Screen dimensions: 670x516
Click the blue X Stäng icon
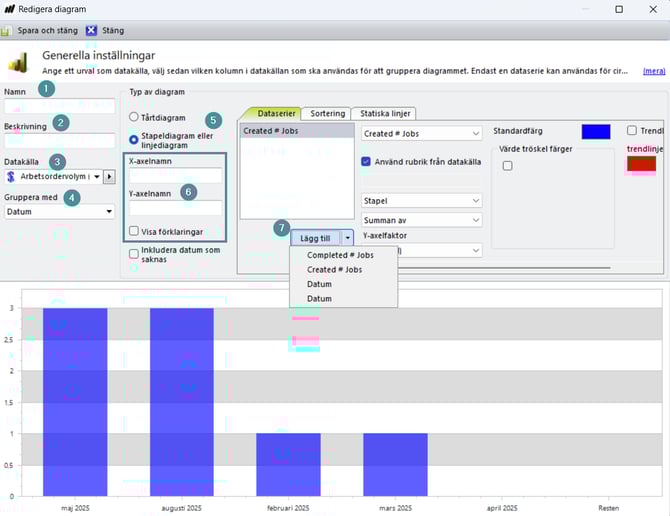(x=91, y=30)
